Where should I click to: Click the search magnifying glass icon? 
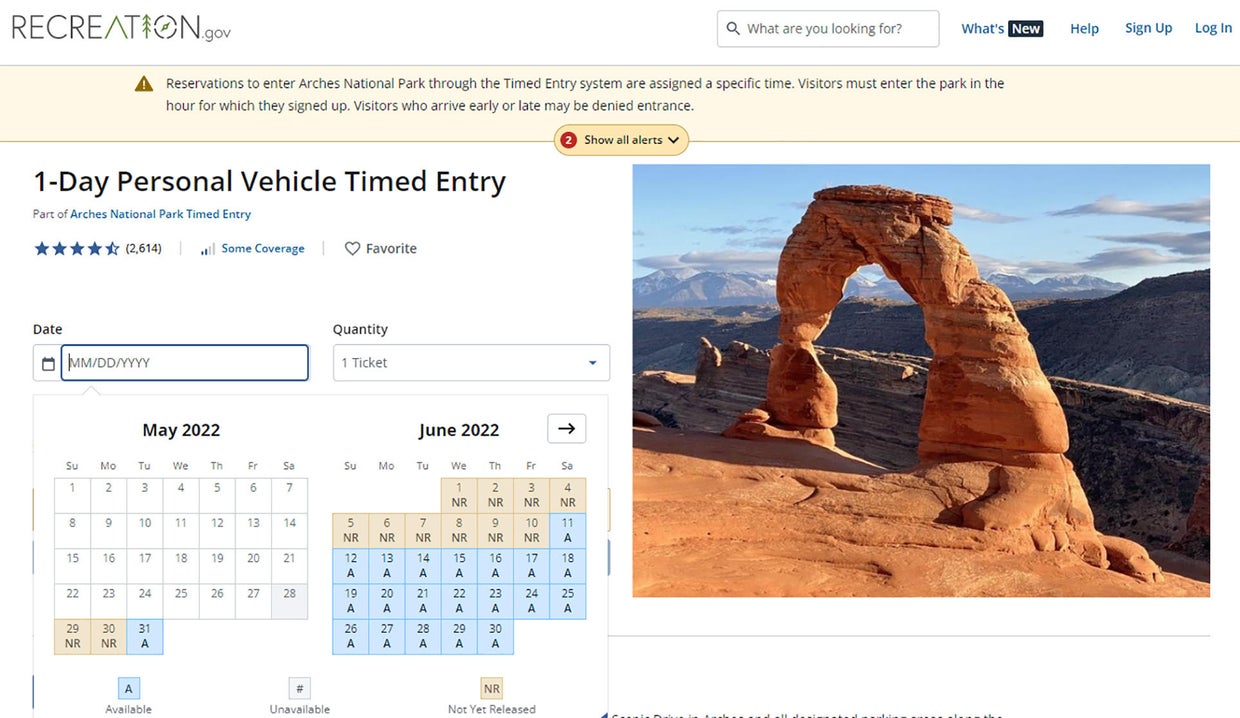coord(733,29)
